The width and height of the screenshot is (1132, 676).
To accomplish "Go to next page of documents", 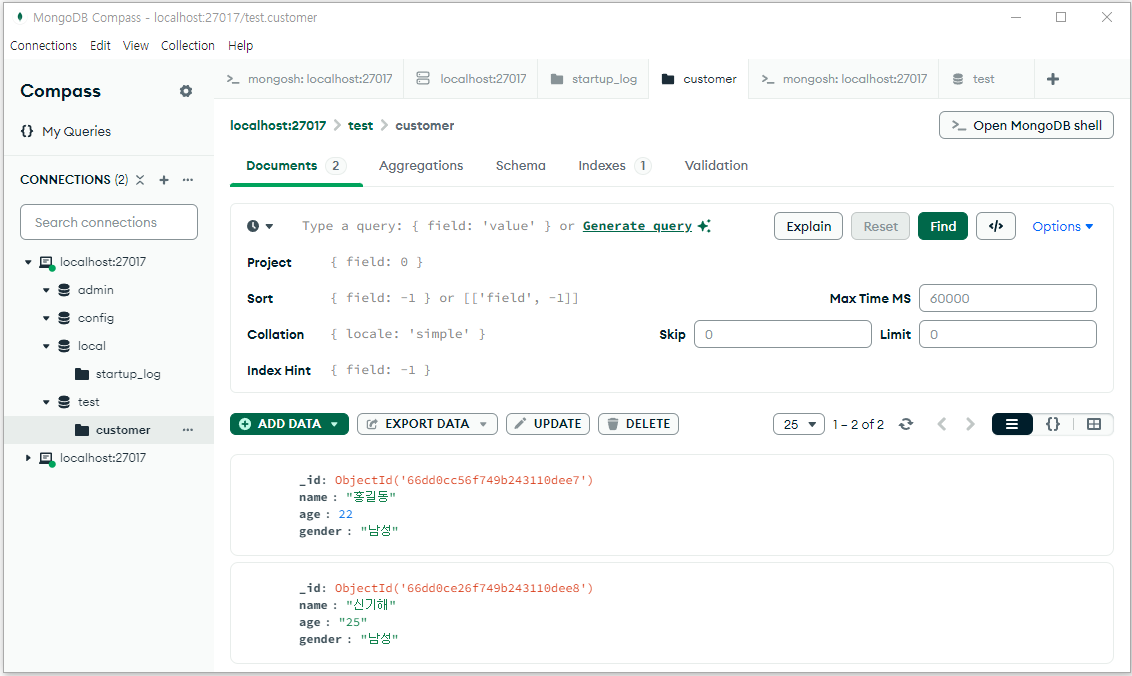I will (970, 424).
